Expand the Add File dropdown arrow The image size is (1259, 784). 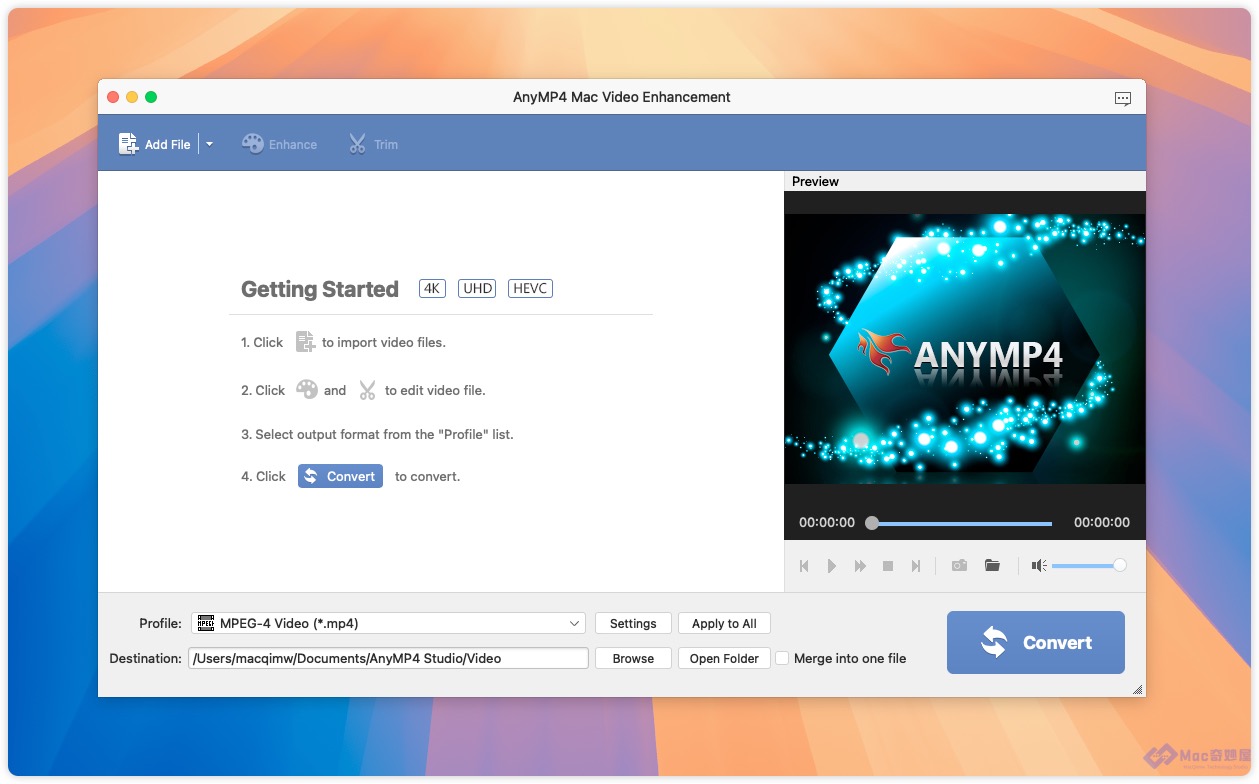tap(209, 144)
